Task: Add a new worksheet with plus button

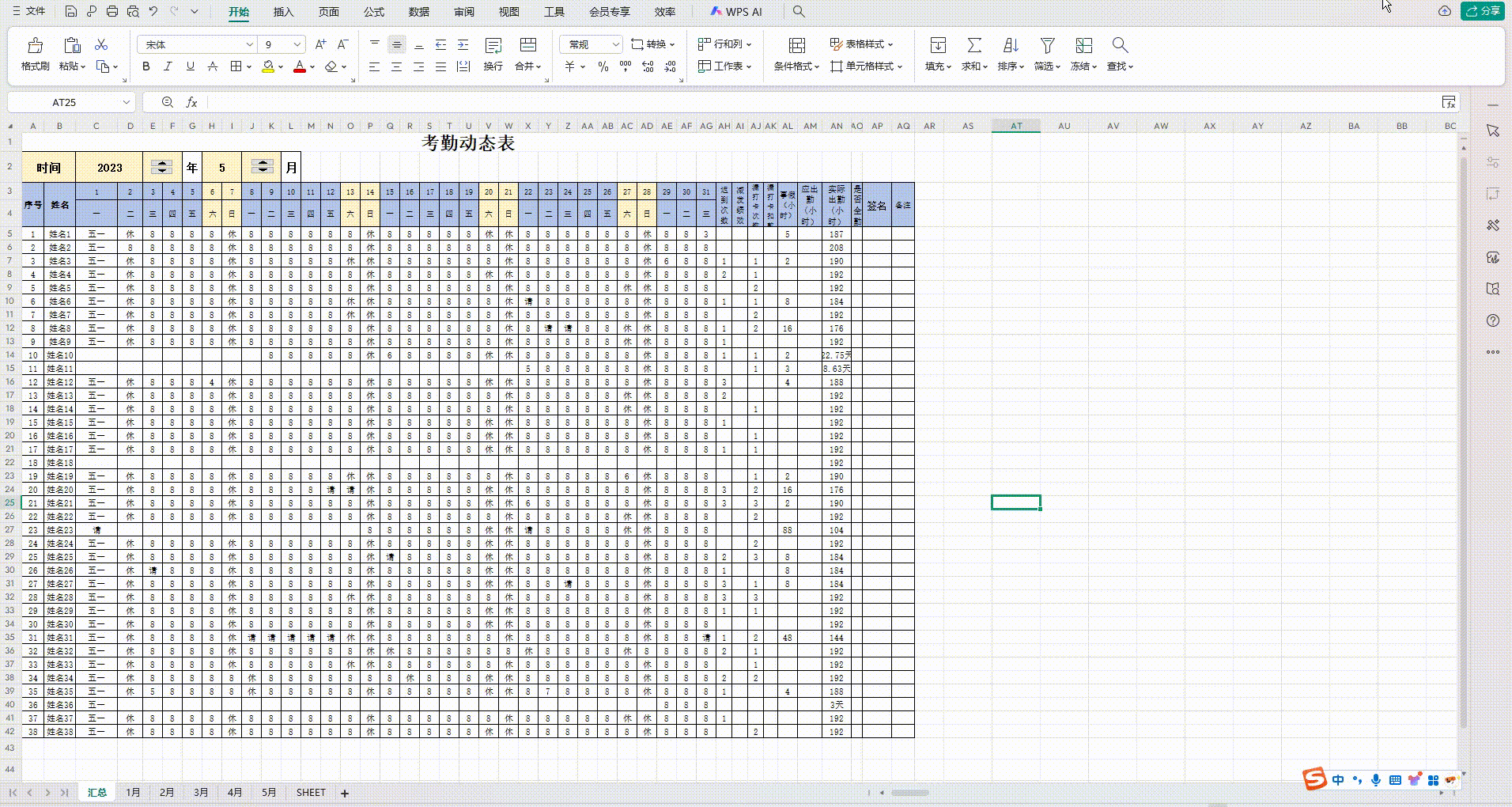Action: tap(344, 792)
